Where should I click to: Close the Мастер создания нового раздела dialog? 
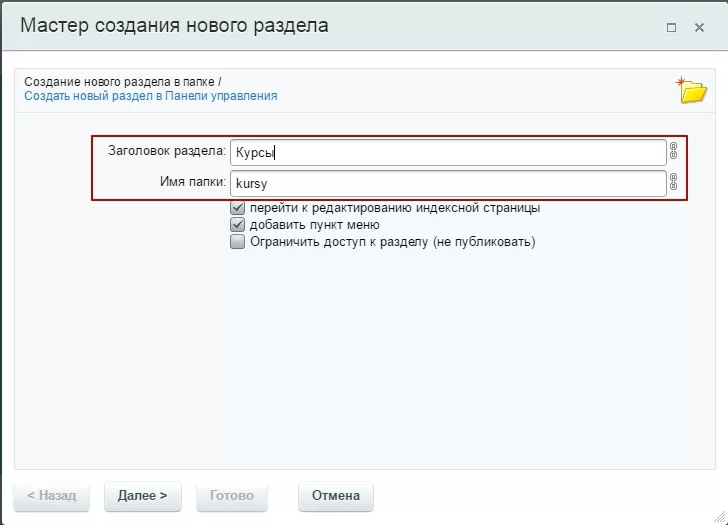[x=699, y=28]
